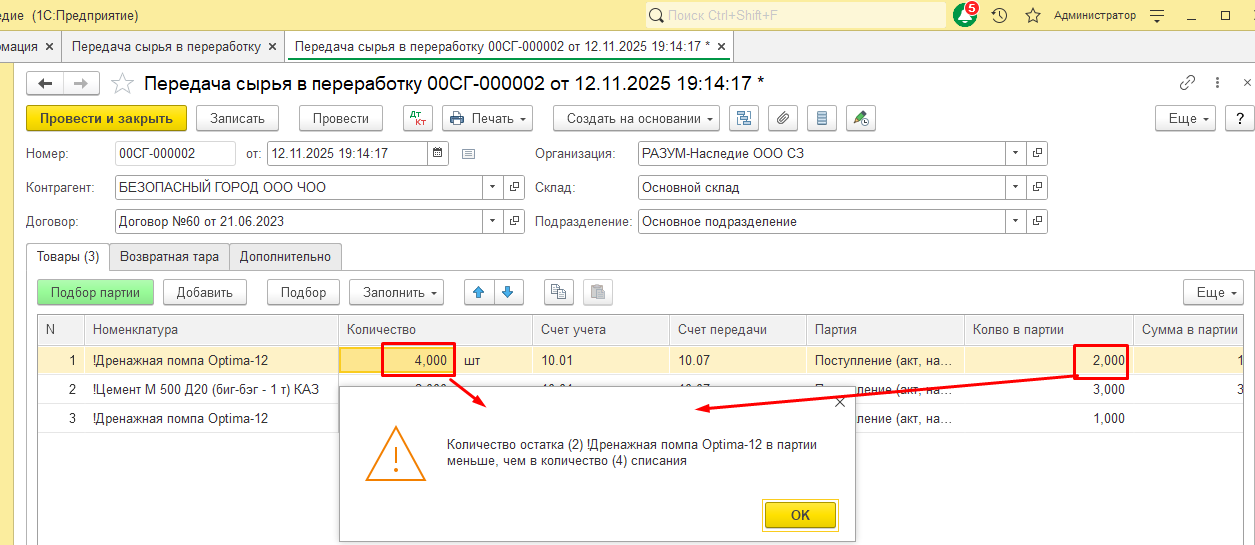Open the history clock icon
This screenshot has width=1255, height=545.
[999, 16]
